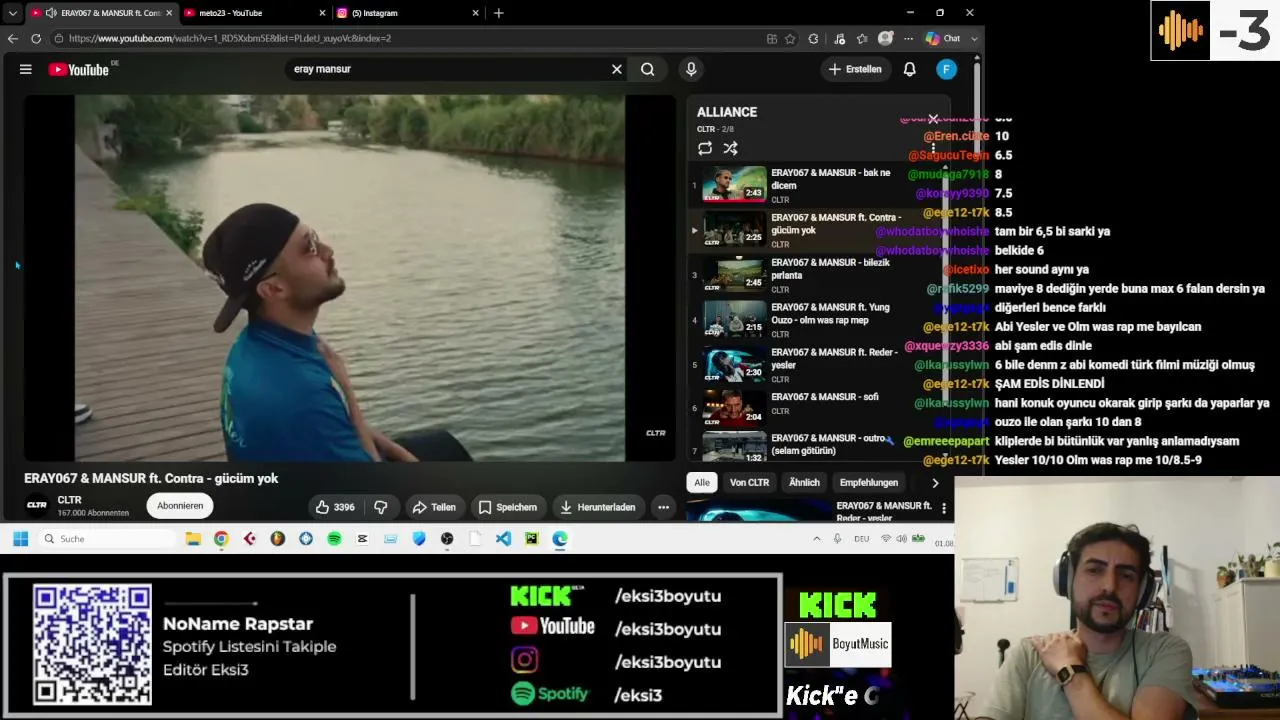This screenshot has height=720, width=1280.
Task: Open a new browser tab
Action: click(x=498, y=13)
